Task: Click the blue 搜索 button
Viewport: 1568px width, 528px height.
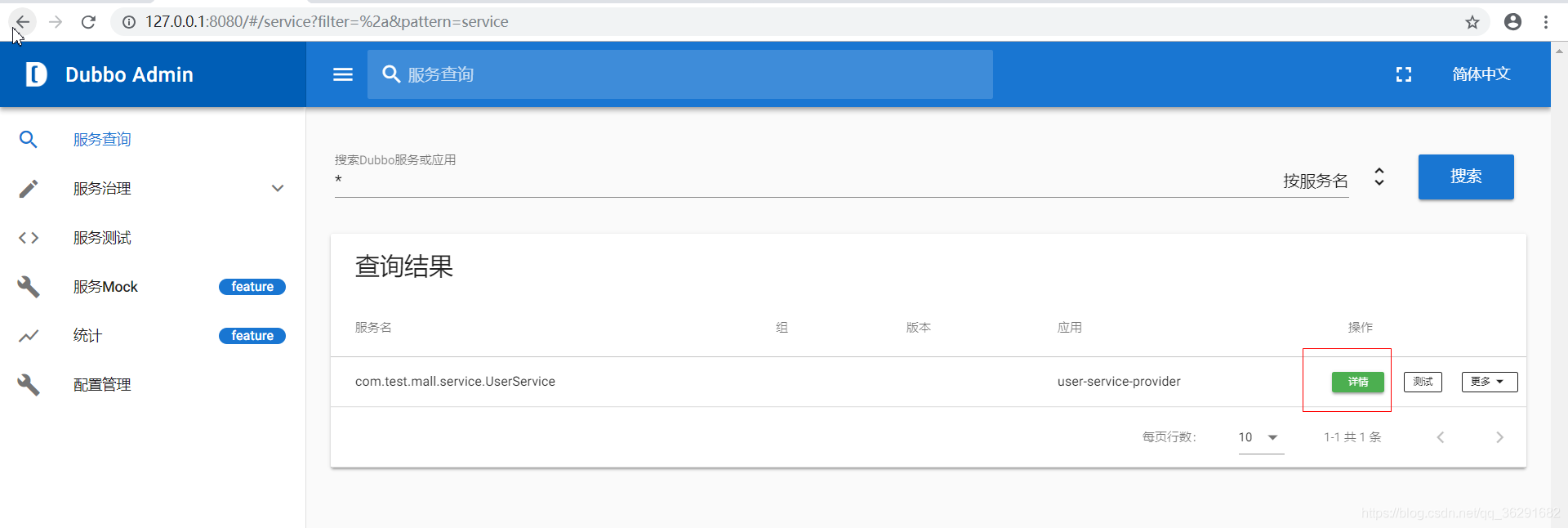Action: tap(1466, 177)
